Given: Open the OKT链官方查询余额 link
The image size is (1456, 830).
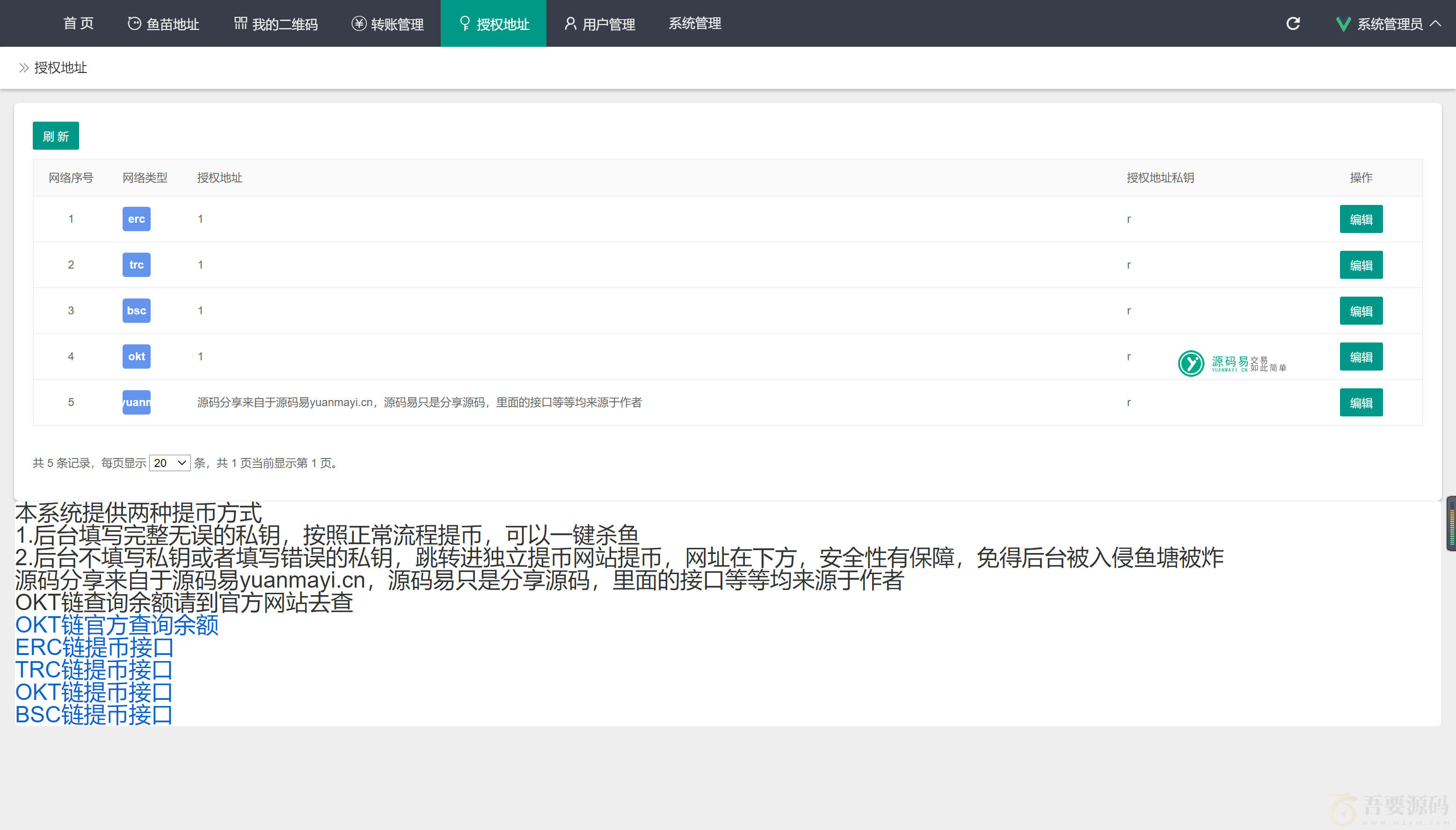Looking at the screenshot, I should tap(117, 625).
